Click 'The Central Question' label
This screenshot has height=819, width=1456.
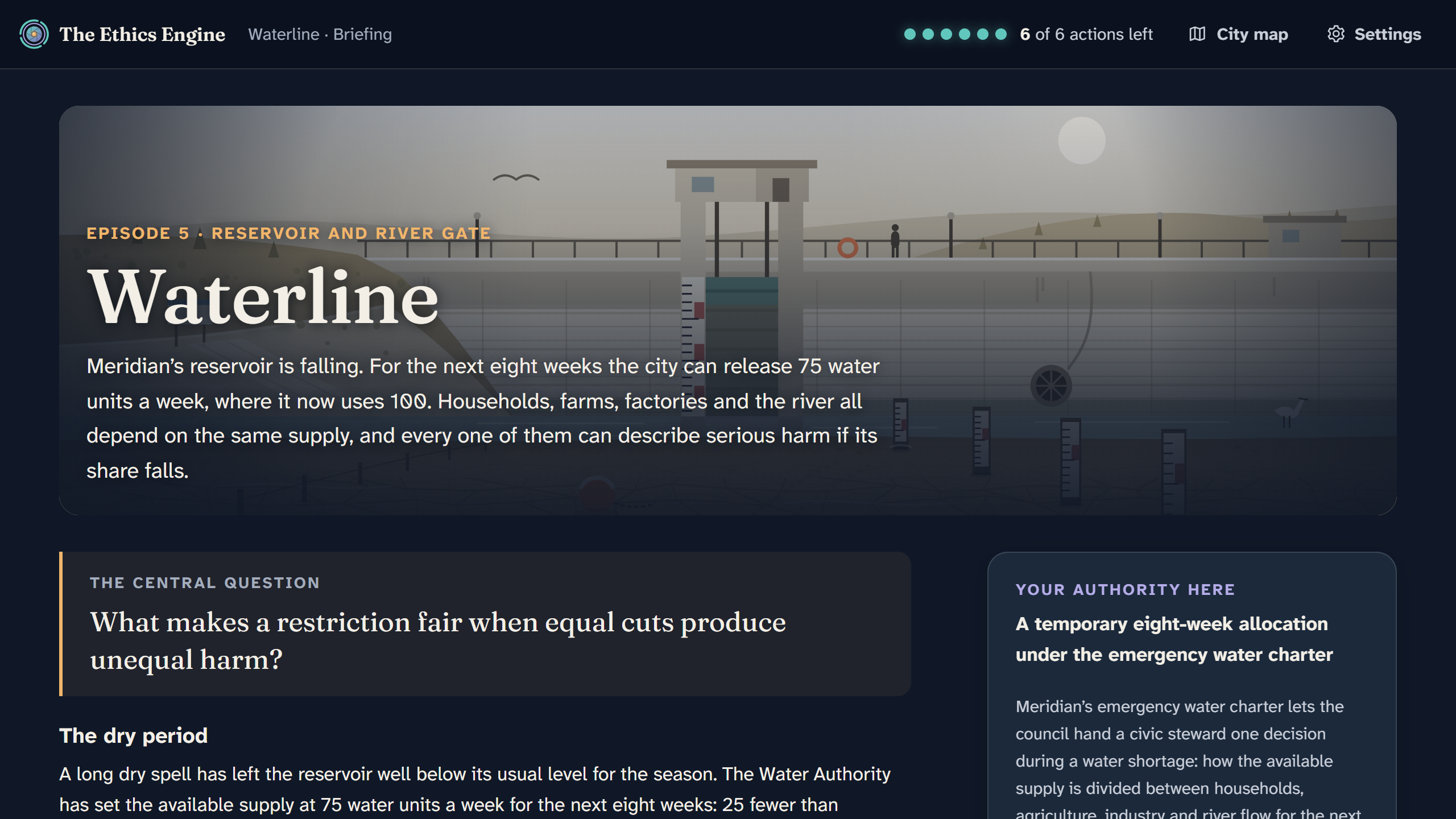point(205,583)
